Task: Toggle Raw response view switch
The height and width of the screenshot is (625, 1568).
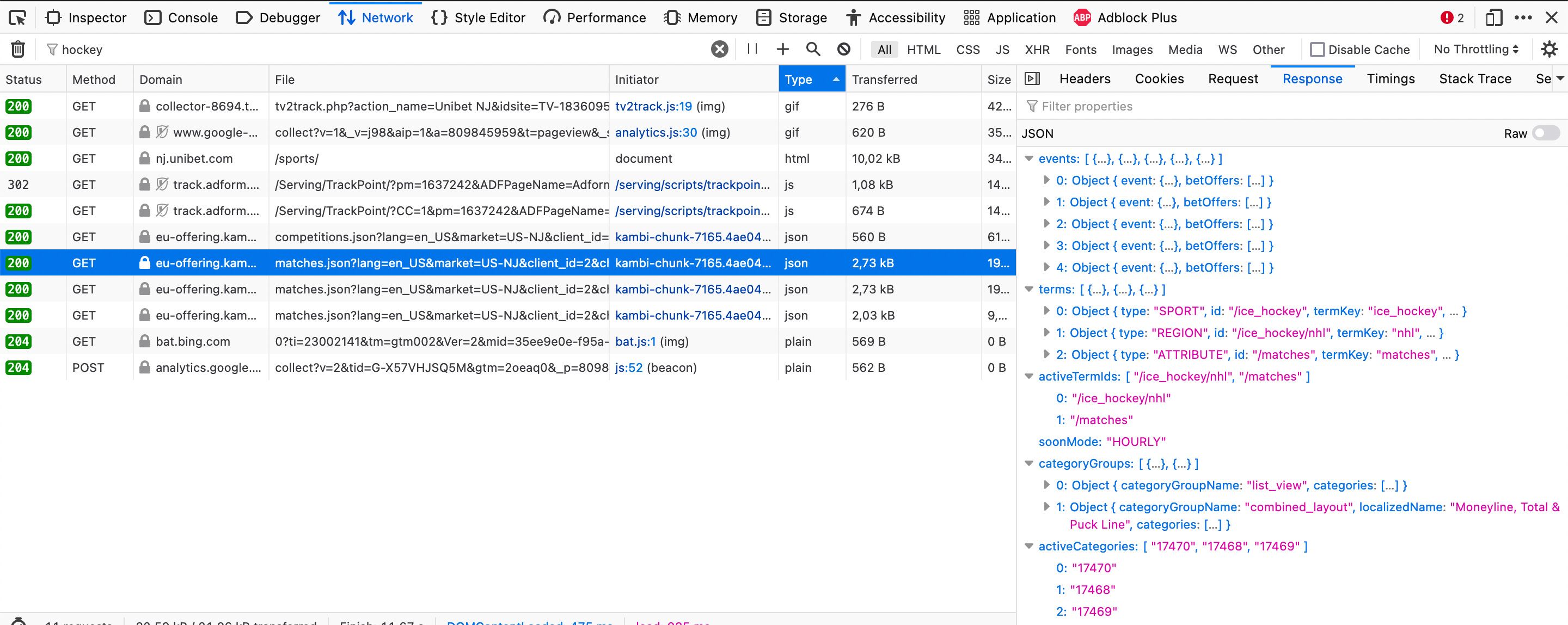Action: pos(1545,133)
